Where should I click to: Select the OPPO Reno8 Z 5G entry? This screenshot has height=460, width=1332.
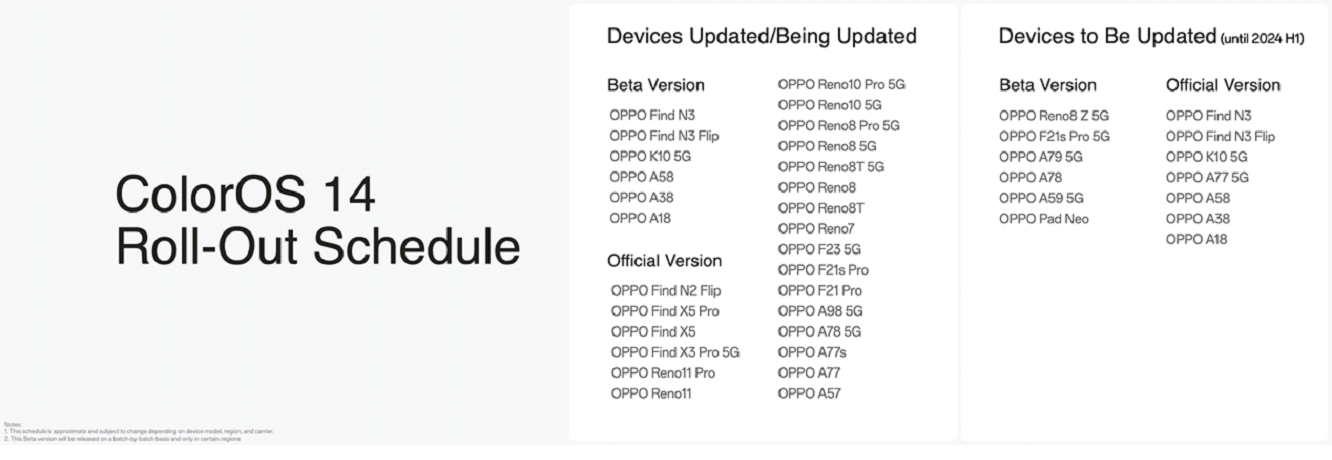pos(1053,116)
